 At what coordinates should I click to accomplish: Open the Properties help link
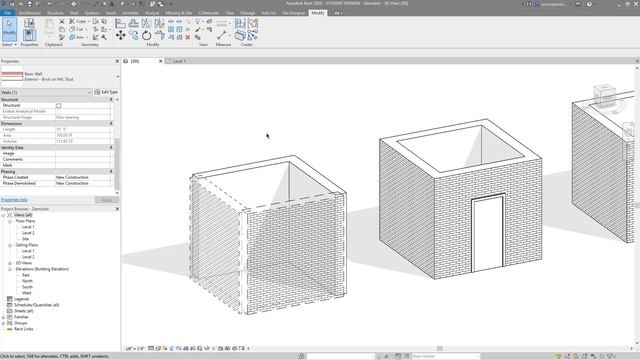point(14,200)
